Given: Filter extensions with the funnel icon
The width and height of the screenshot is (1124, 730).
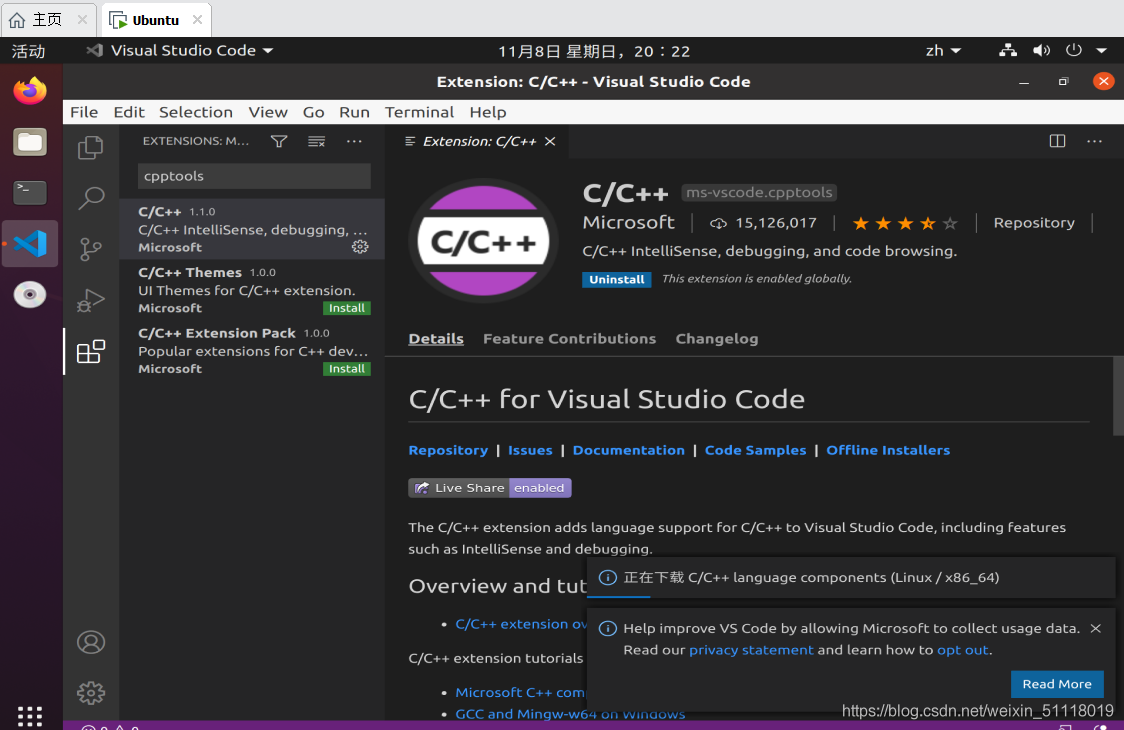Looking at the screenshot, I should pos(279,141).
